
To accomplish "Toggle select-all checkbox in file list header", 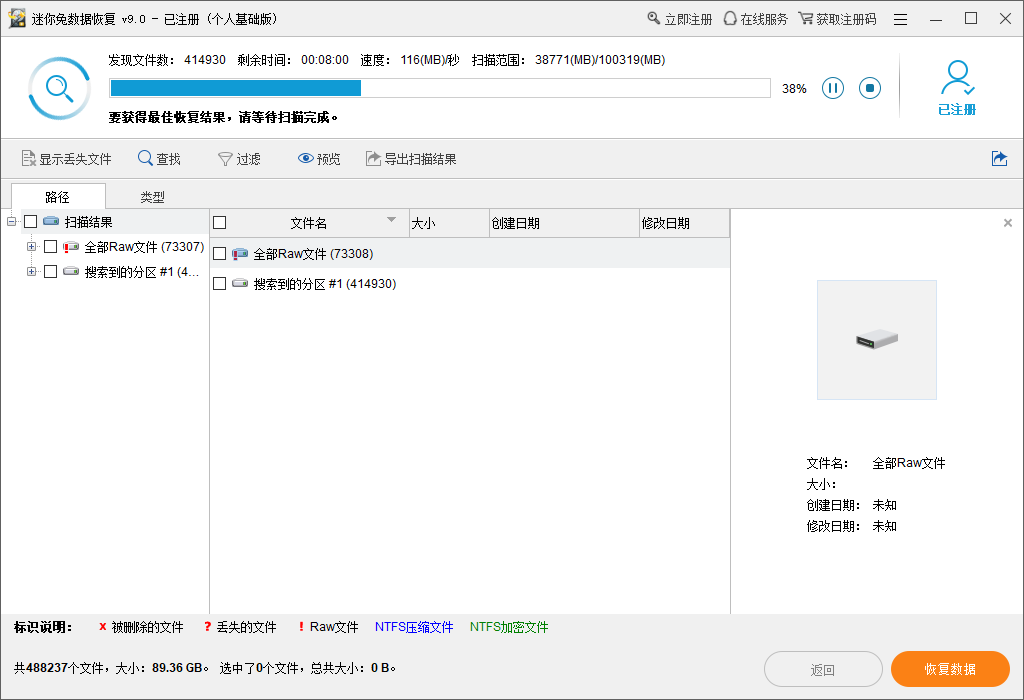I will point(220,223).
